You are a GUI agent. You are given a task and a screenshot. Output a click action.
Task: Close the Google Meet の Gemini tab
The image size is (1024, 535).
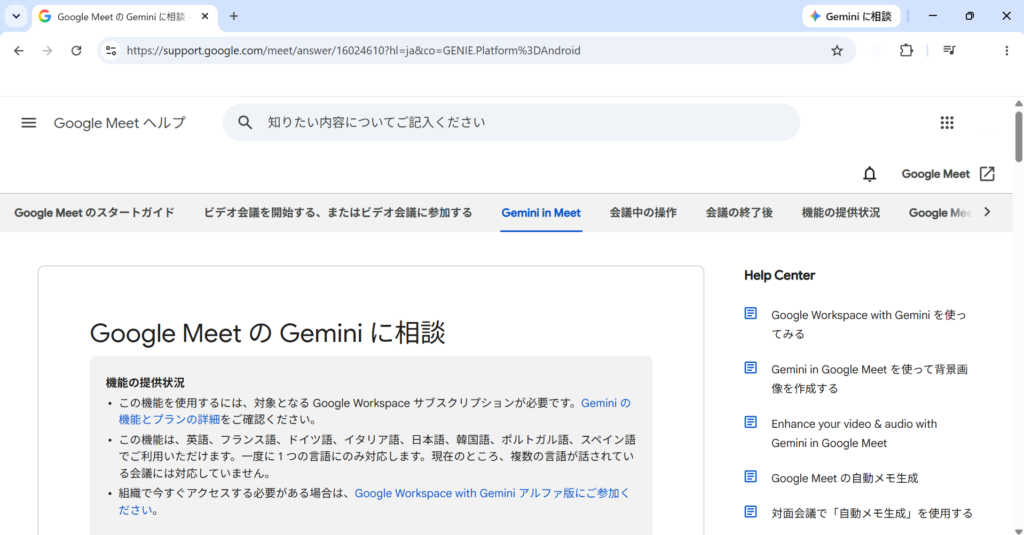205,16
